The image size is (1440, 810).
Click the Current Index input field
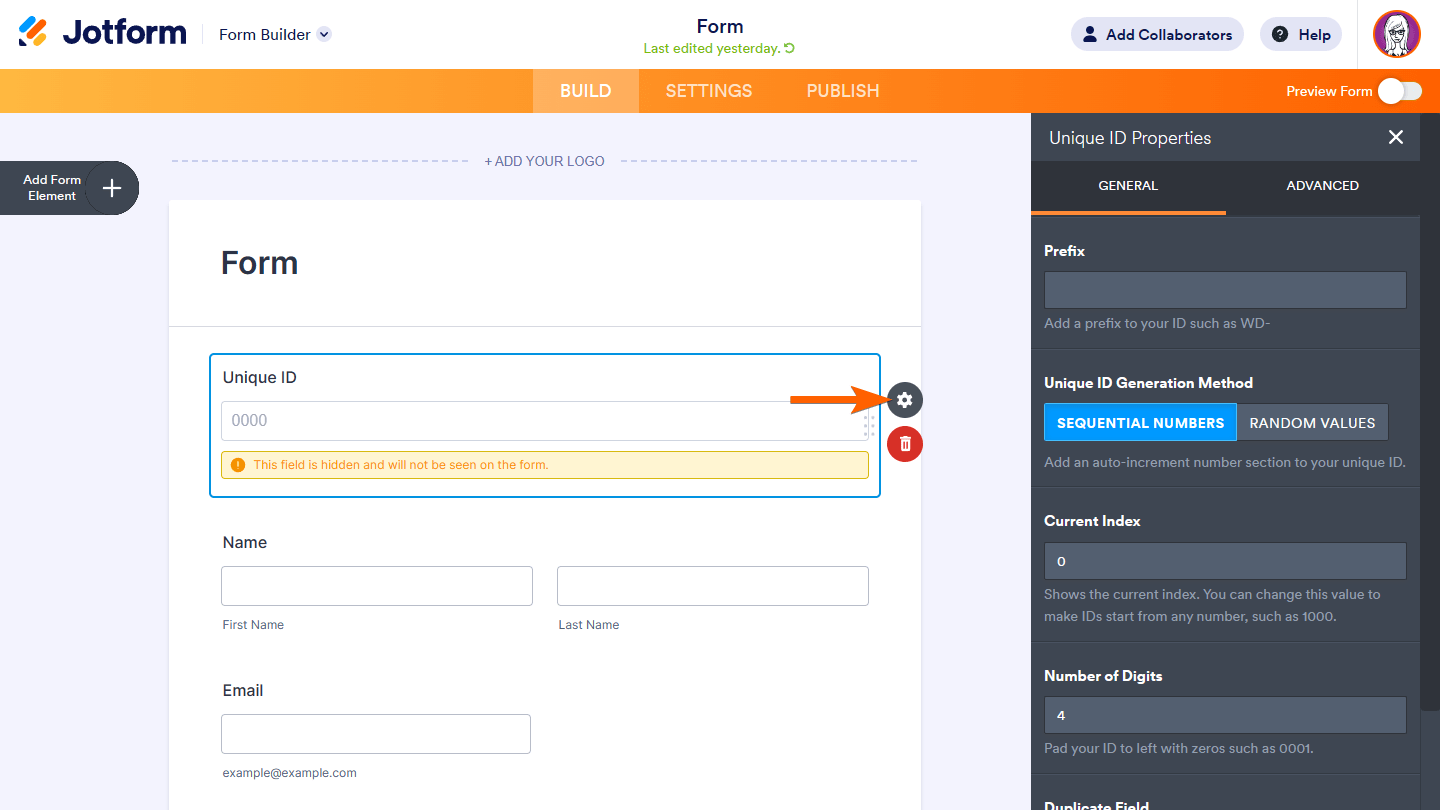tap(1225, 561)
